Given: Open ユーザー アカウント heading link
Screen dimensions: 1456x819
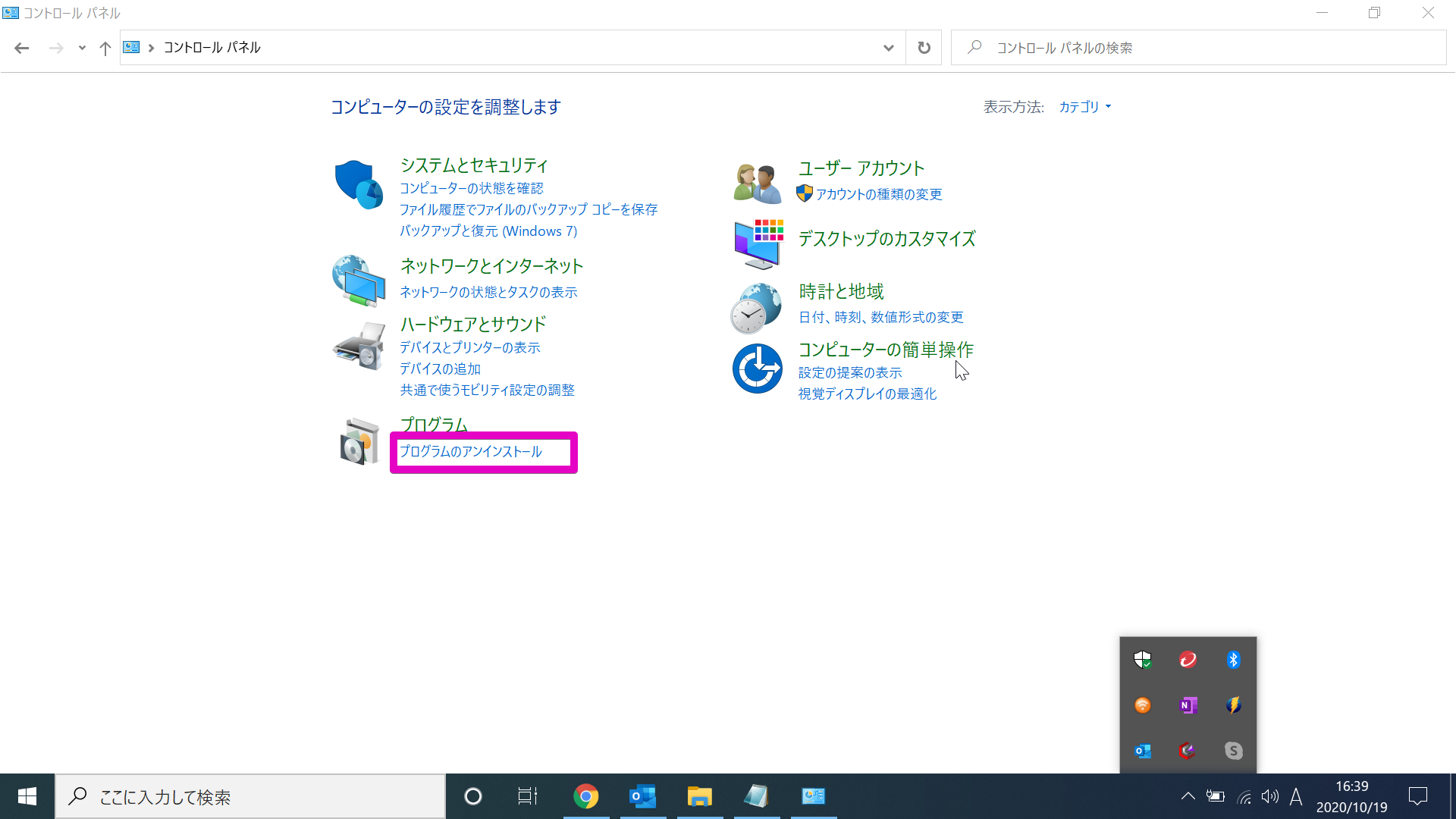Looking at the screenshot, I should click(861, 168).
